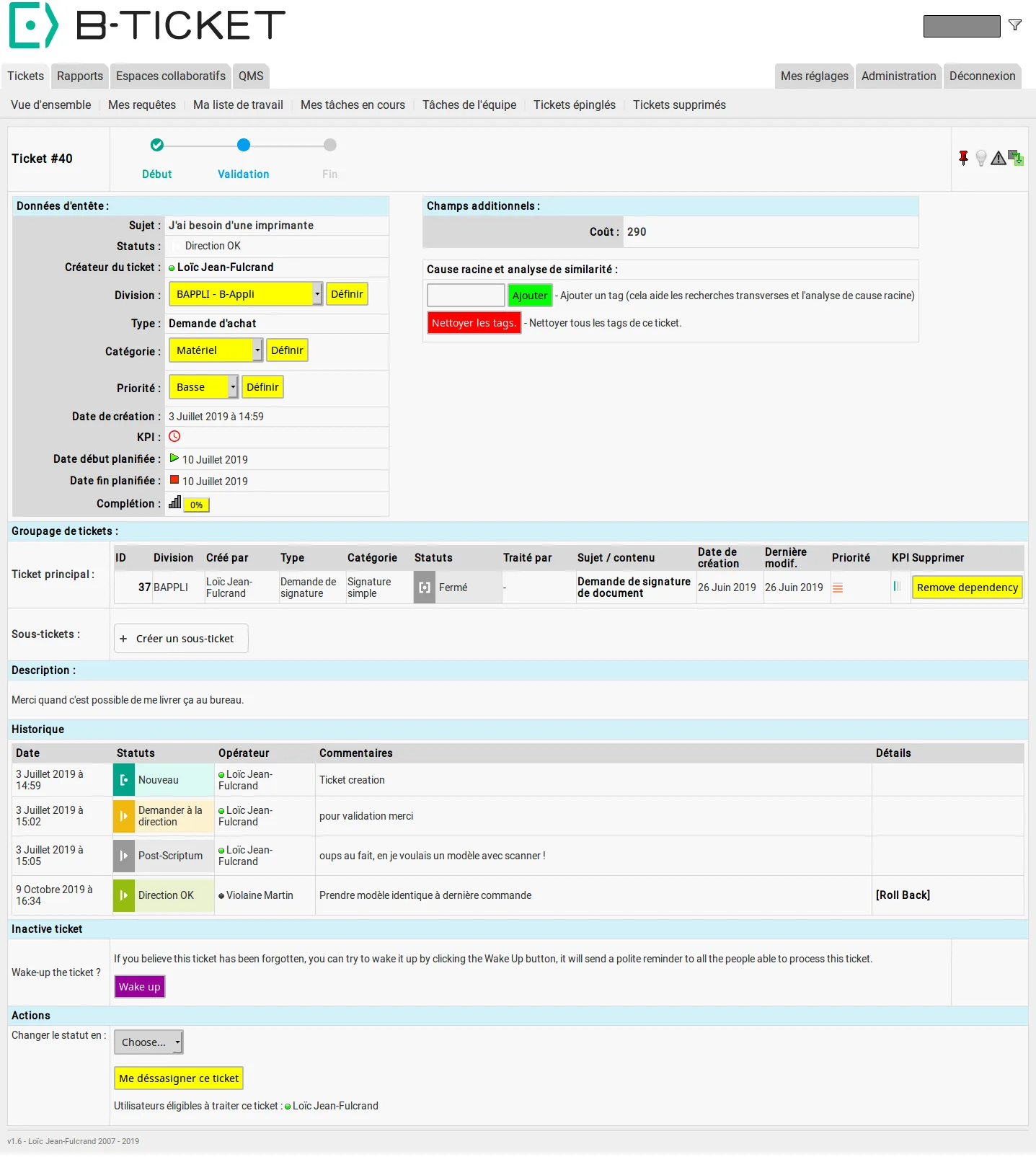Click the B-Ticket logo
This screenshot has height=1157, width=1036.
(x=147, y=25)
